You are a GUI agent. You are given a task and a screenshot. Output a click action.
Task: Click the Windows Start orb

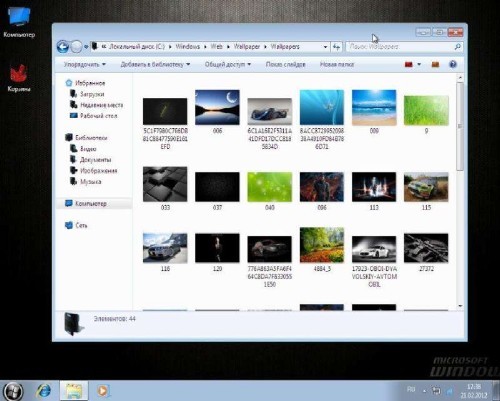click(x=13, y=391)
